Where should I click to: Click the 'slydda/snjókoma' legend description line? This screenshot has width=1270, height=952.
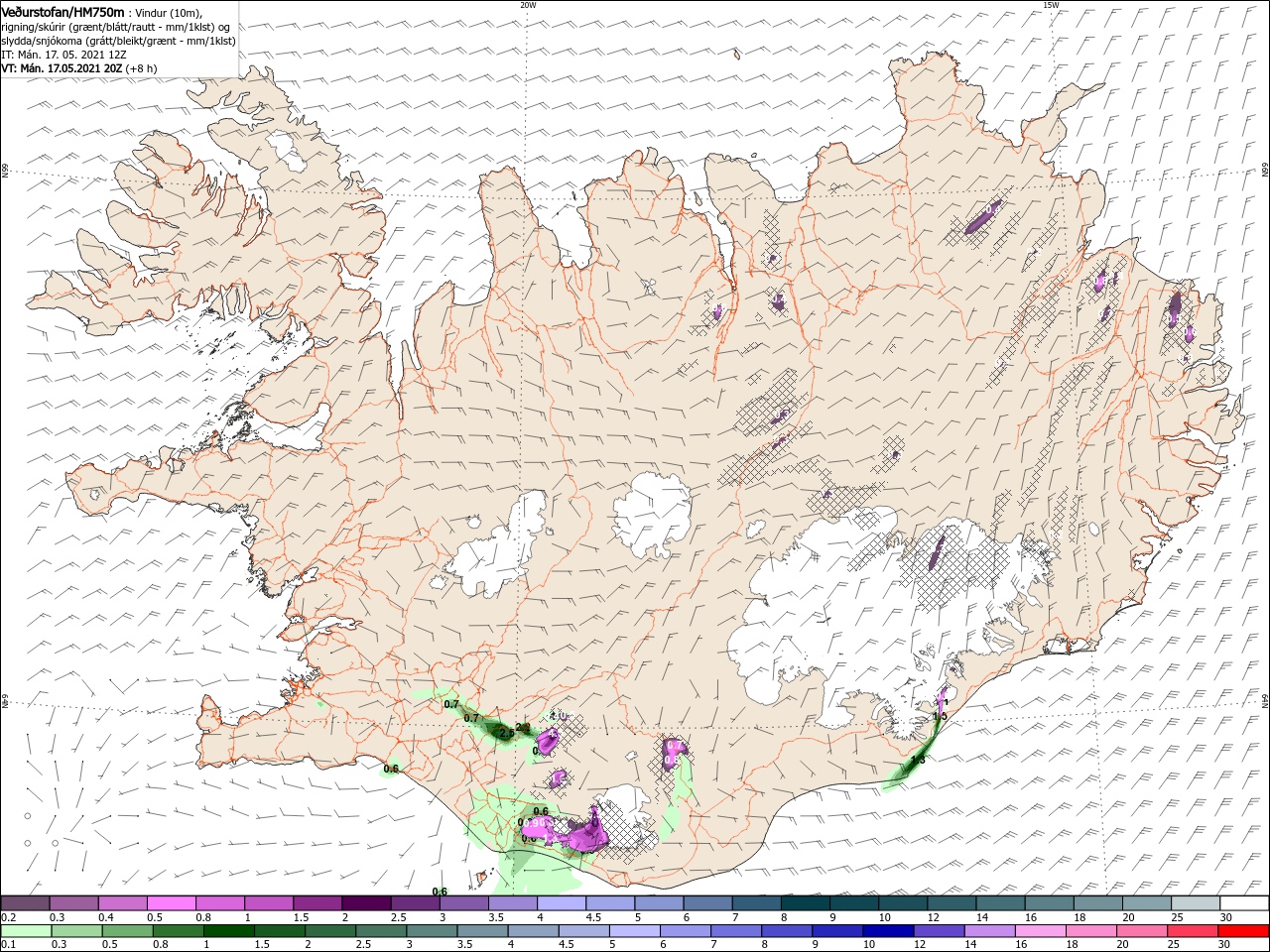click(116, 41)
